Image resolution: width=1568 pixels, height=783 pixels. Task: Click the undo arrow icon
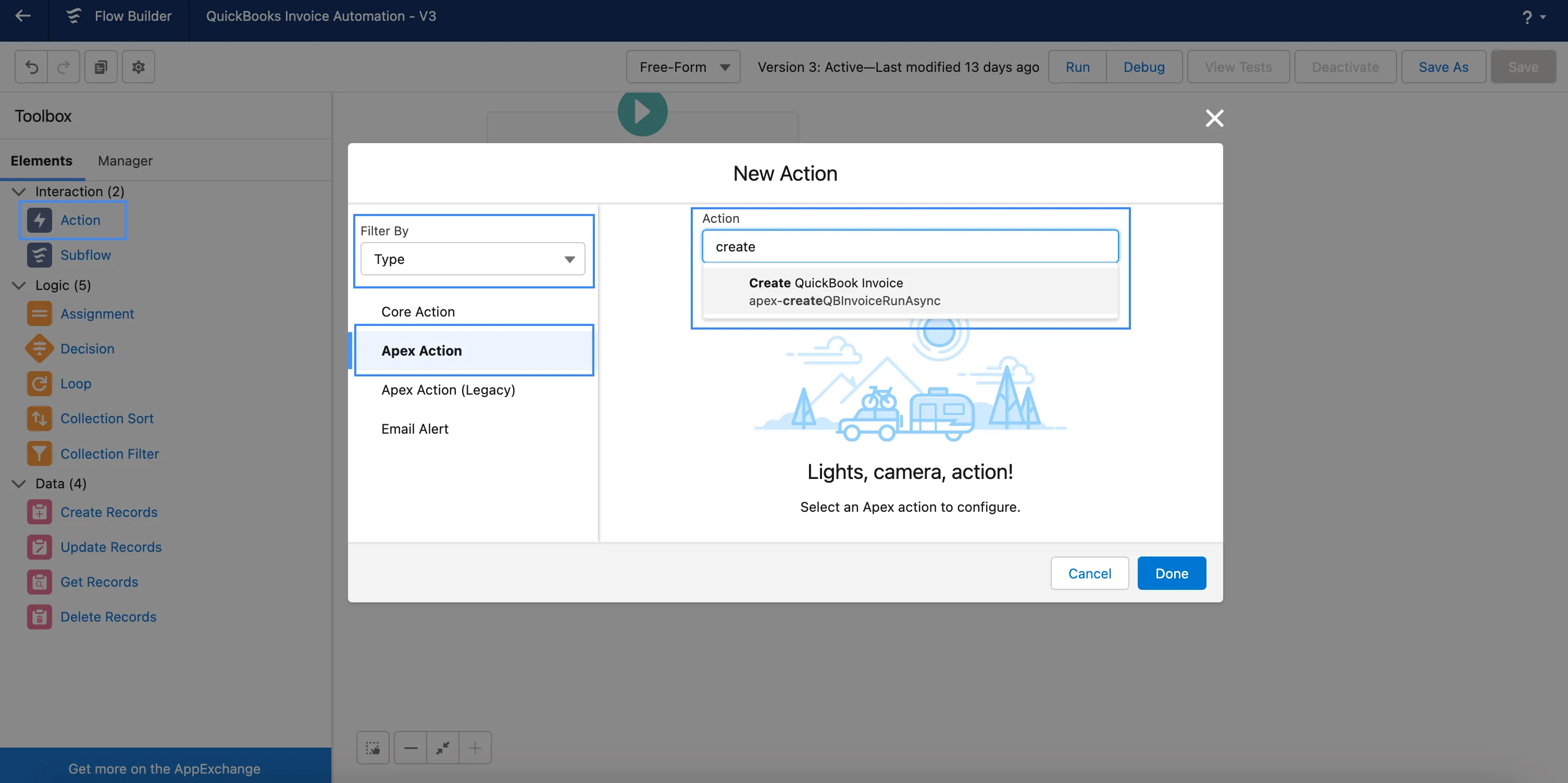click(x=31, y=67)
